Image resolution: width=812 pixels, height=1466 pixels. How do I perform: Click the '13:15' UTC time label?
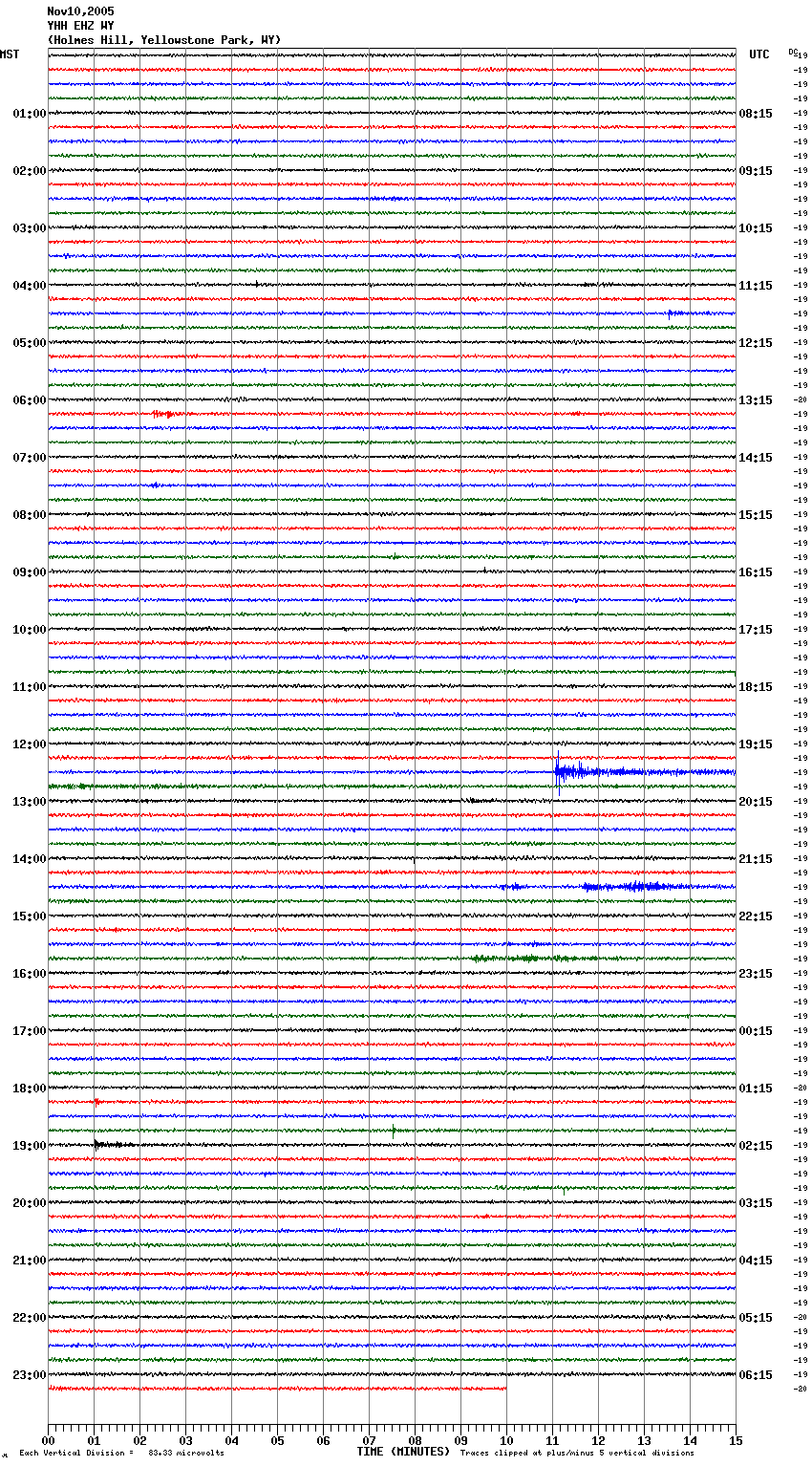[x=756, y=400]
